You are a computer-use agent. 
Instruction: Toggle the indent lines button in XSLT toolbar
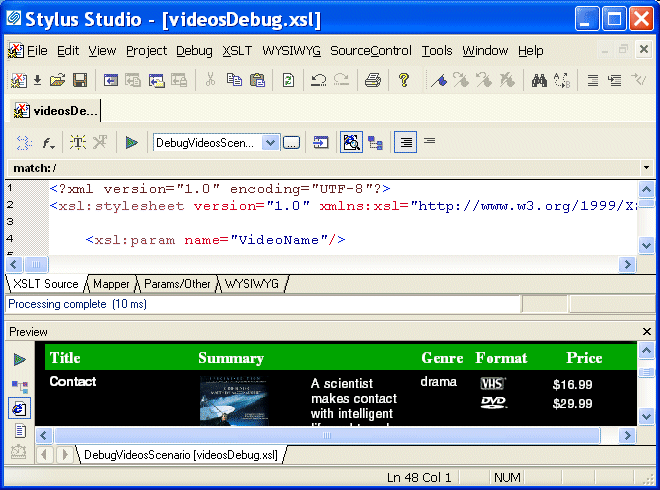(x=405, y=143)
